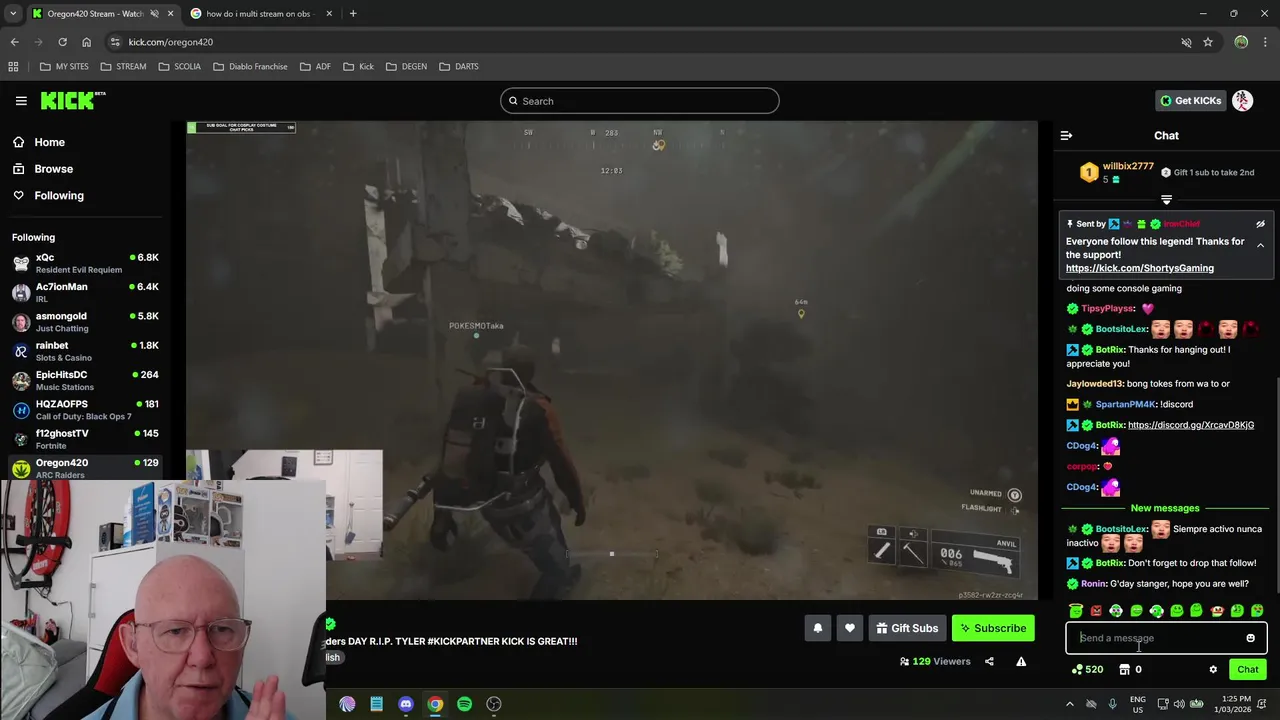The height and width of the screenshot is (720, 1280).
Task: Reload the page
Action: tap(62, 42)
